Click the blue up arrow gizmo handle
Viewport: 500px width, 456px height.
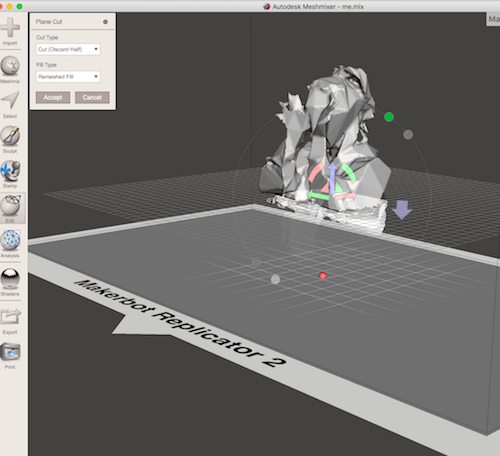[x=332, y=178]
